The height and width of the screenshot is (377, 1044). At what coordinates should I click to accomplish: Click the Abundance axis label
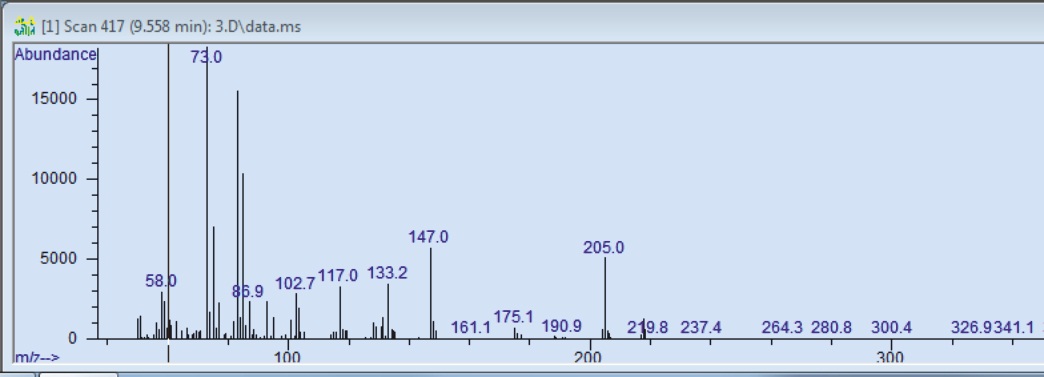click(55, 55)
